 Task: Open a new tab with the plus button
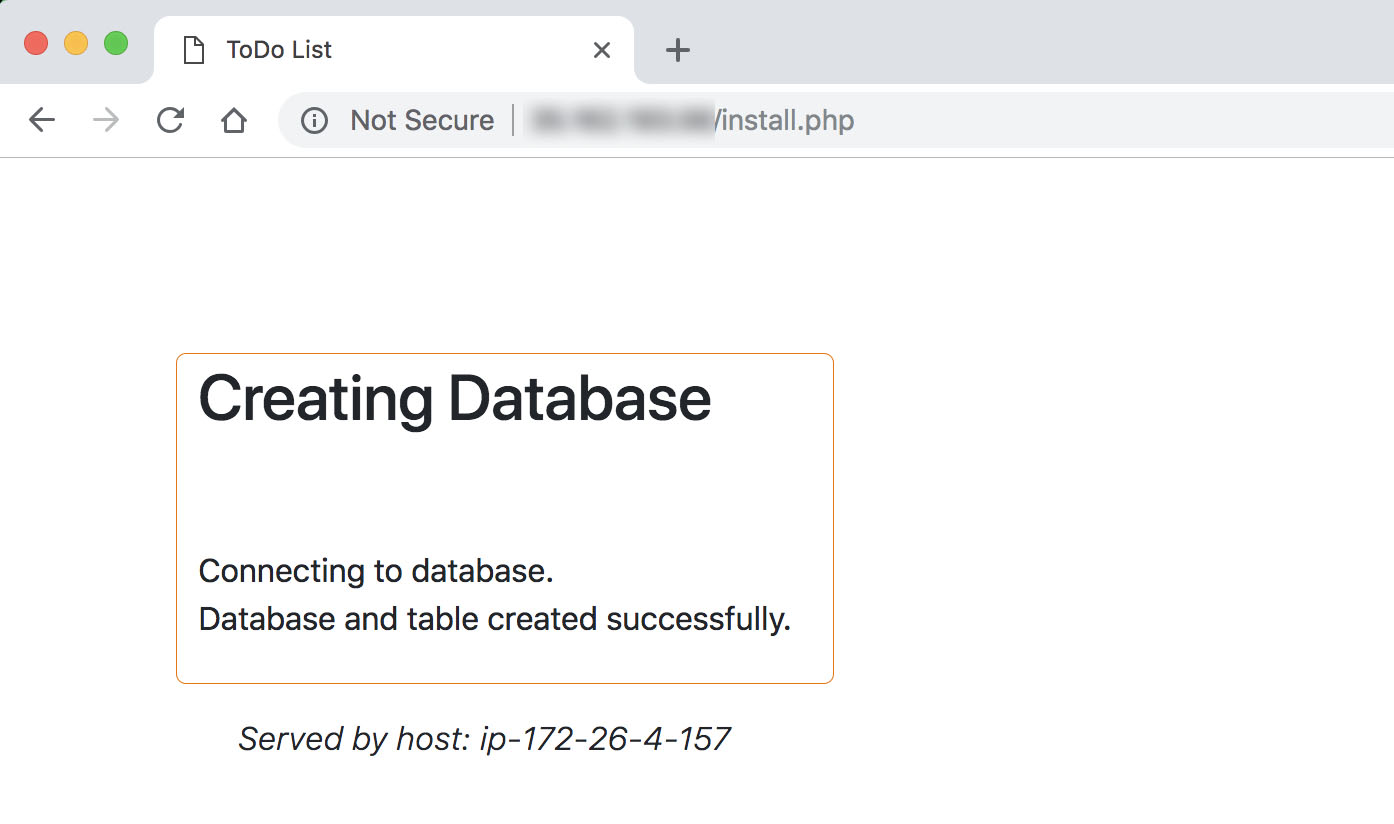click(x=678, y=50)
